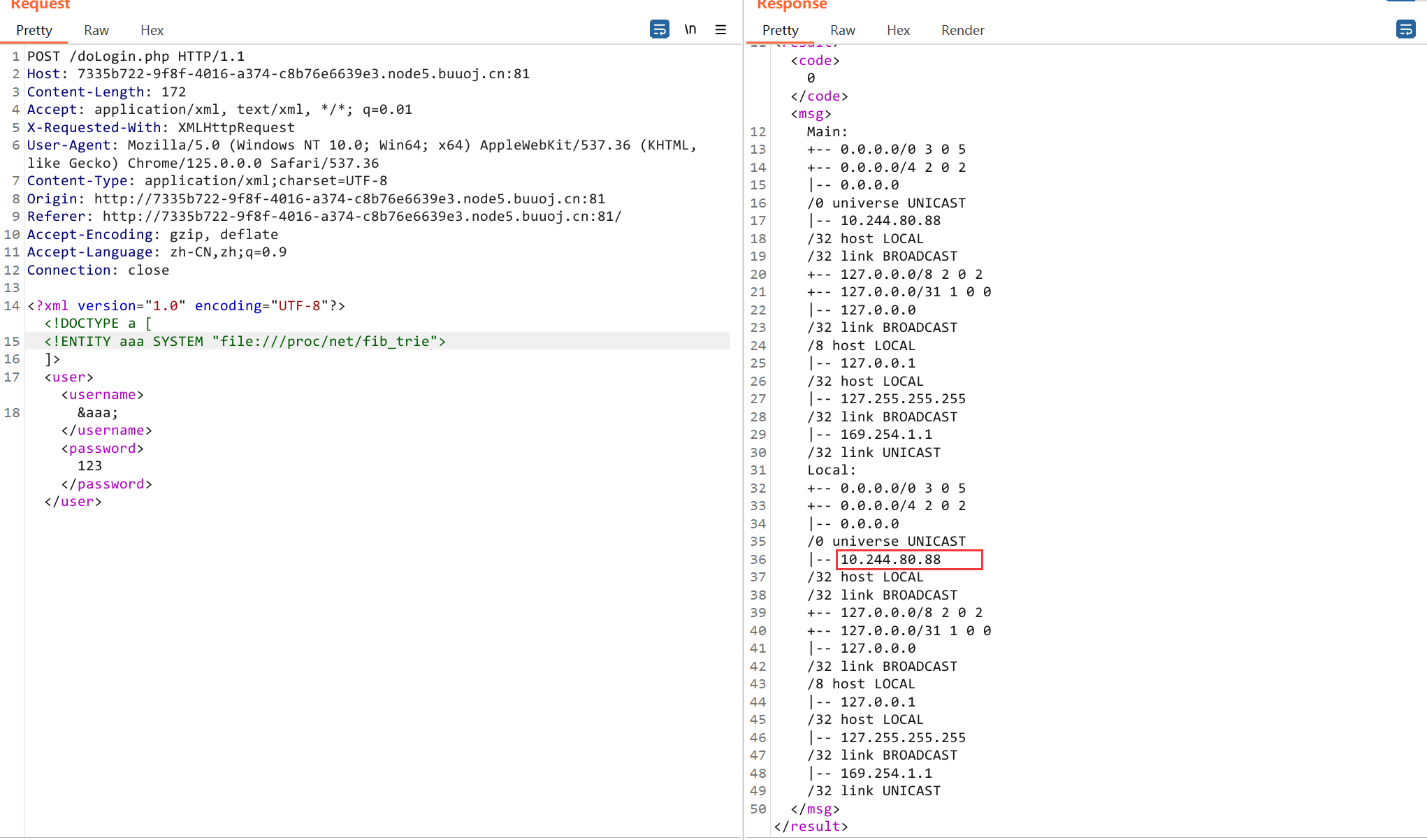Image resolution: width=1427 pixels, height=840 pixels.
Task: Click Local: on response line 31
Action: 832,470
